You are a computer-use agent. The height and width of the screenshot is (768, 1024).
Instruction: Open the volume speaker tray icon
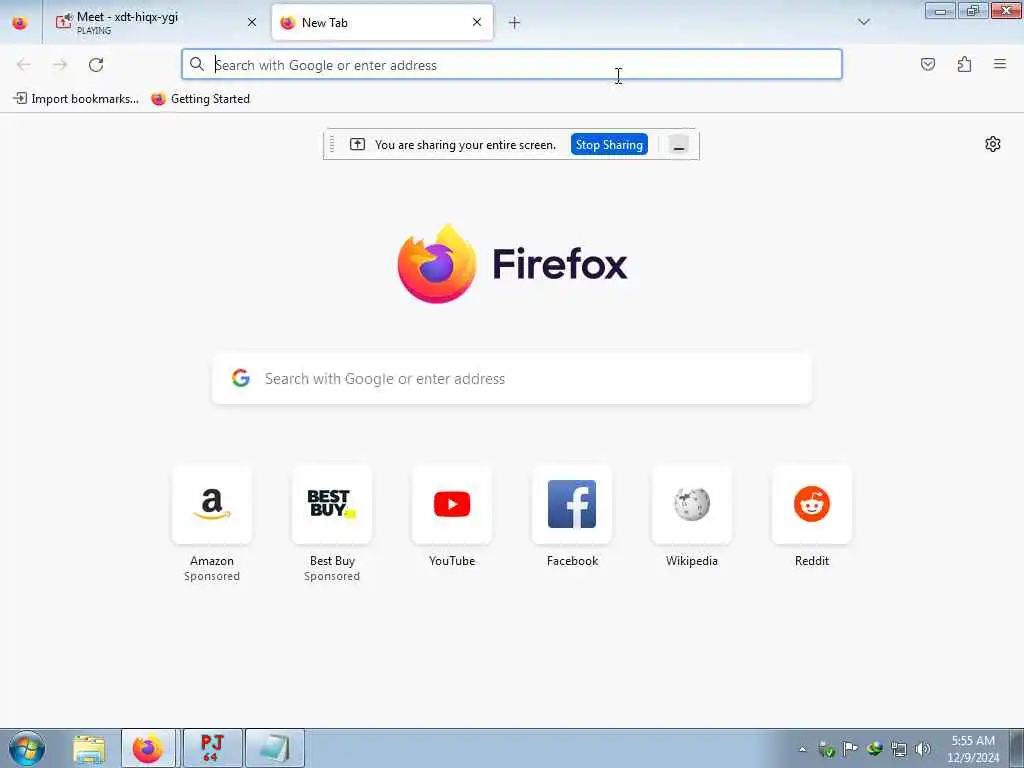point(922,749)
